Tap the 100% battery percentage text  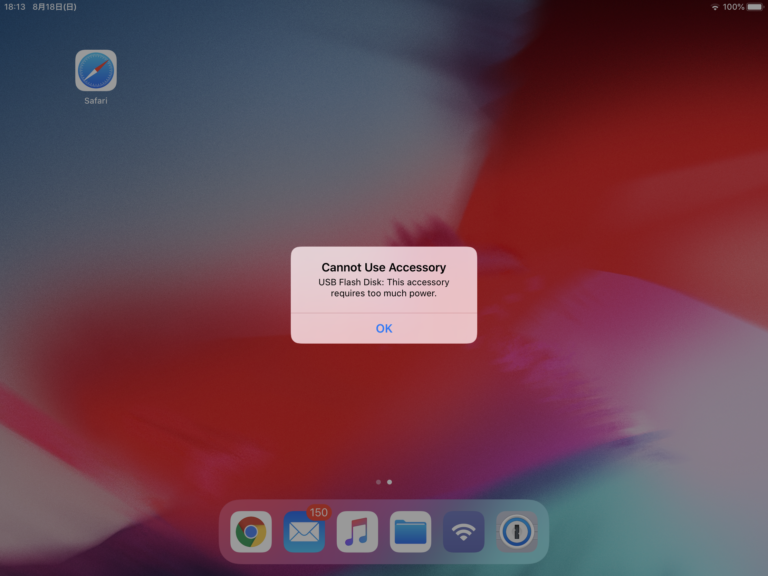pyautogui.click(x=733, y=7)
